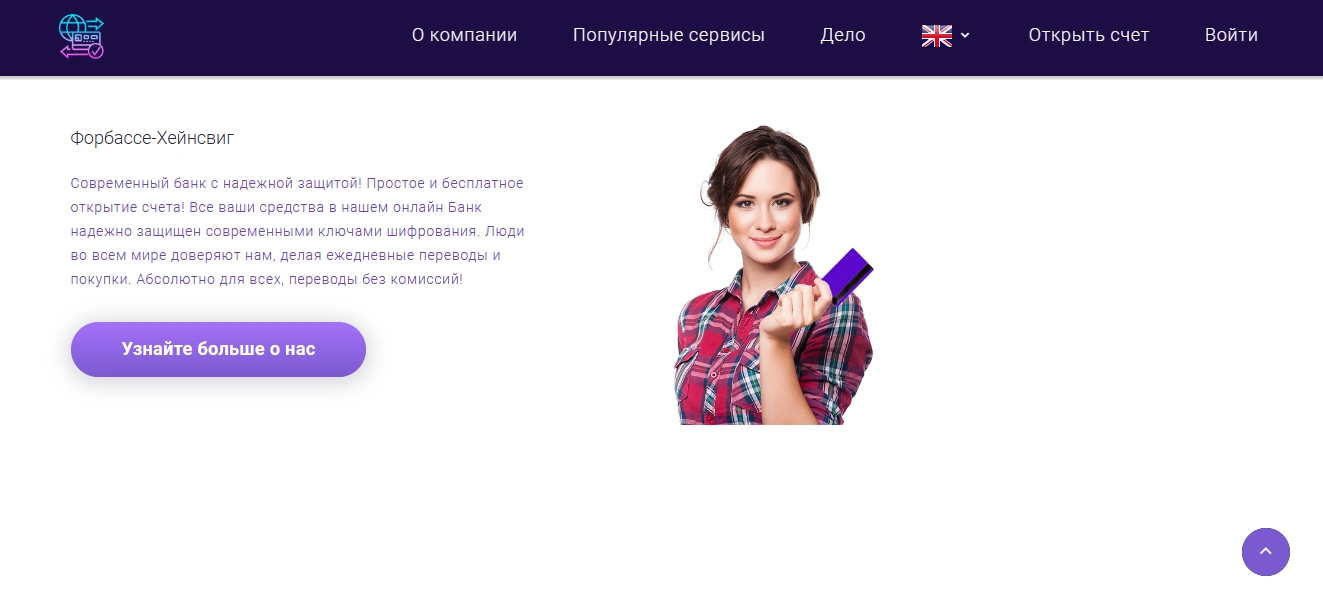Select Войти to log in

[x=1231, y=35]
